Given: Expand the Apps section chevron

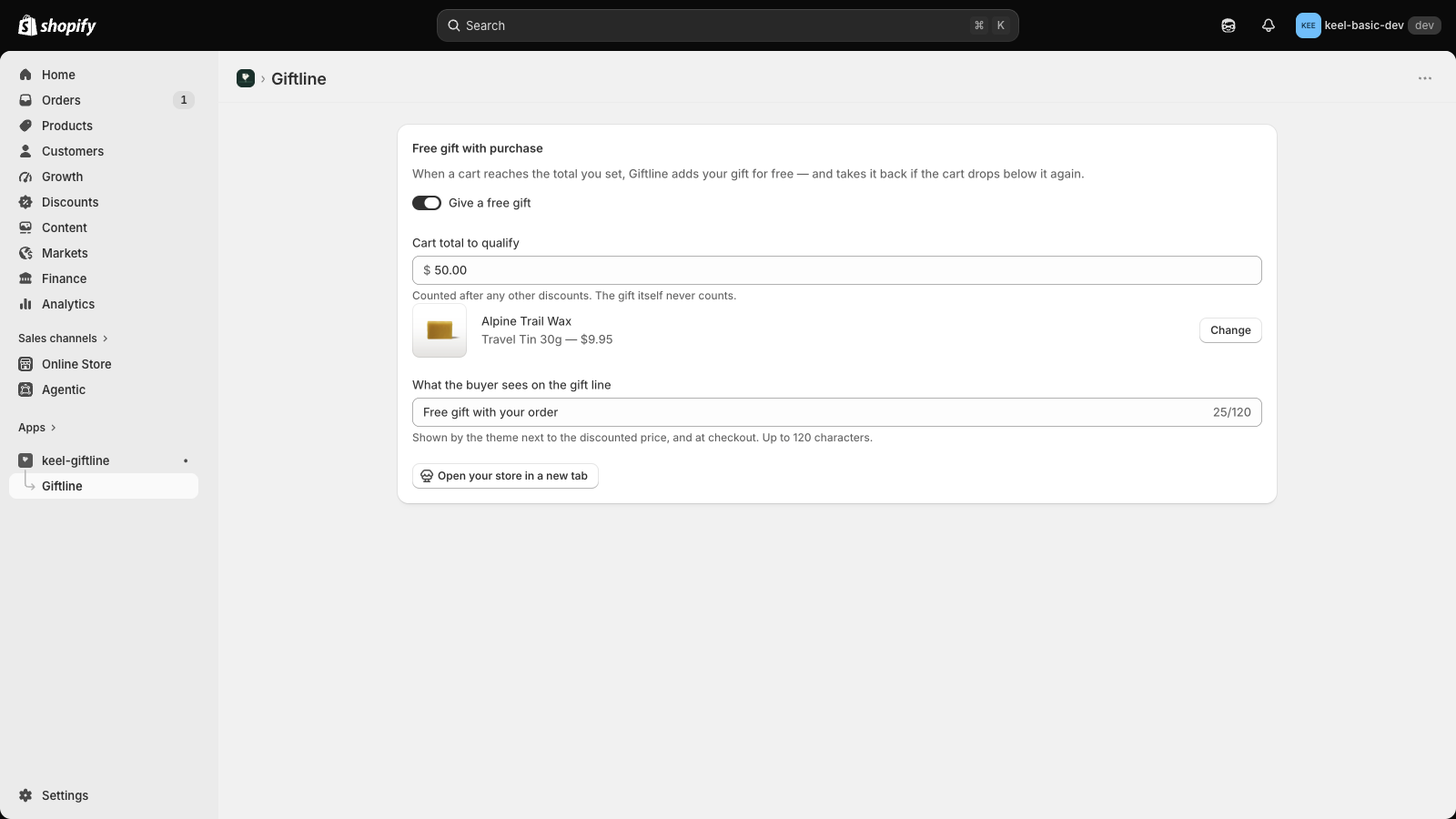Looking at the screenshot, I should (54, 428).
